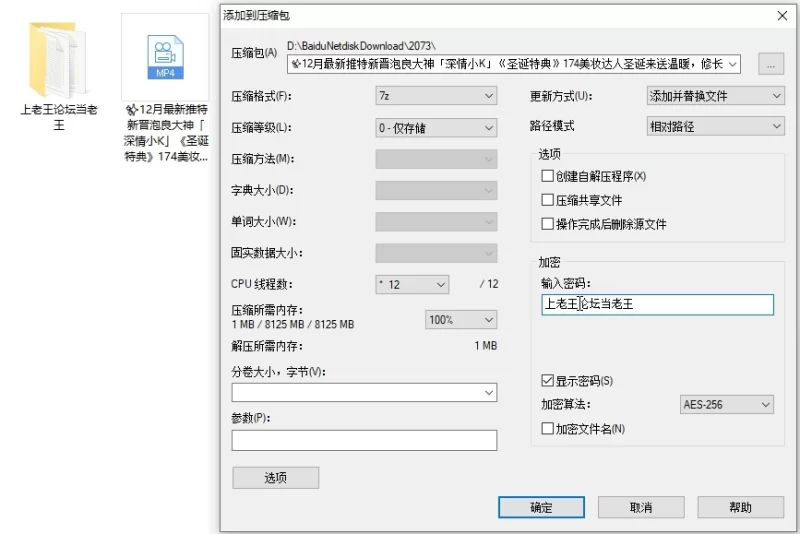Open the 路径模式 相对路径 dropdown

tap(715, 126)
